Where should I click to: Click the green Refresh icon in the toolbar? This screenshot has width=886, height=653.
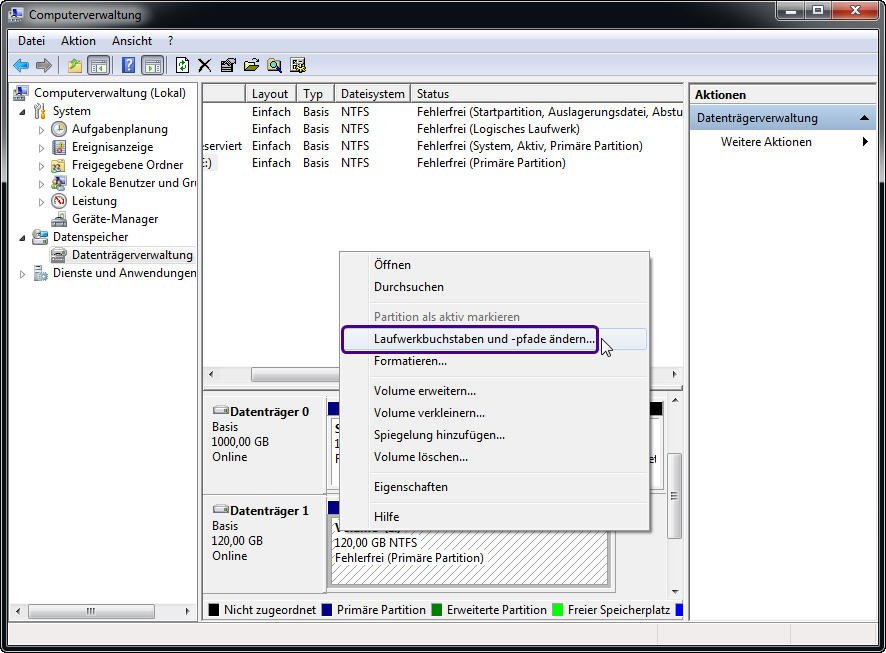click(182, 66)
